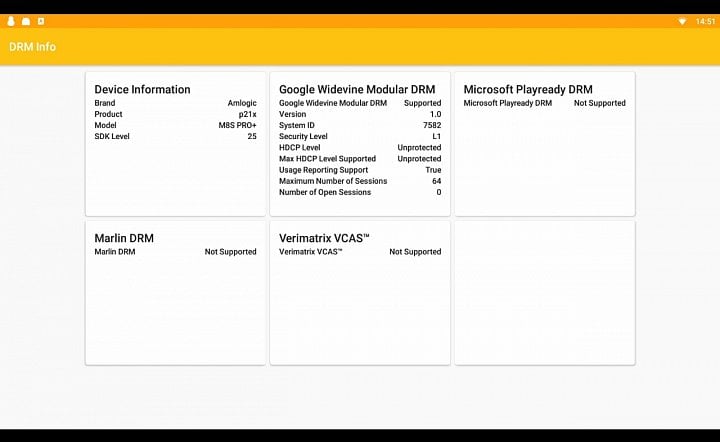
Task: Click the Version label
Action: 292,114
